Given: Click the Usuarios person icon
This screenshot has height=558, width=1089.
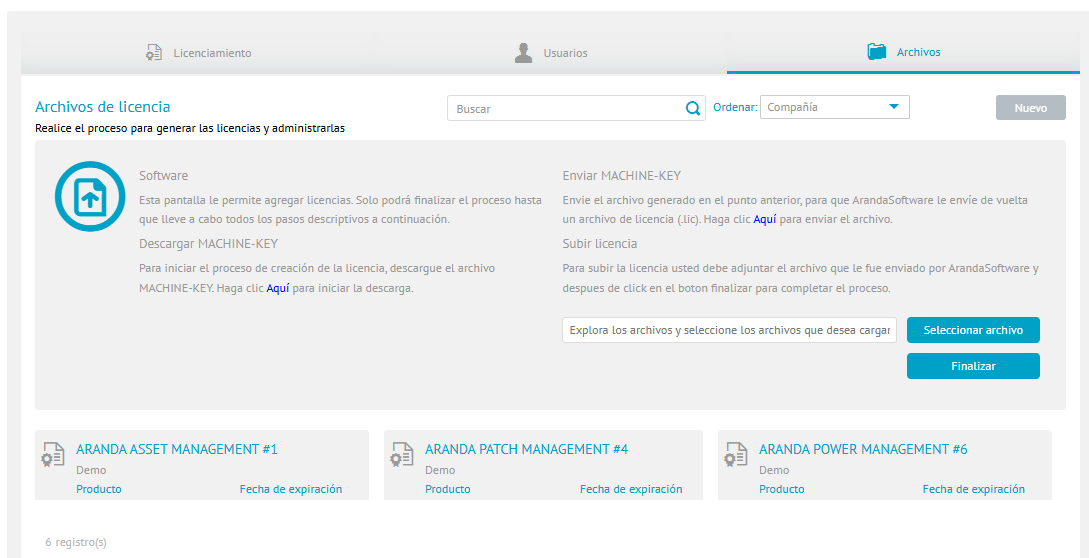Looking at the screenshot, I should (524, 53).
